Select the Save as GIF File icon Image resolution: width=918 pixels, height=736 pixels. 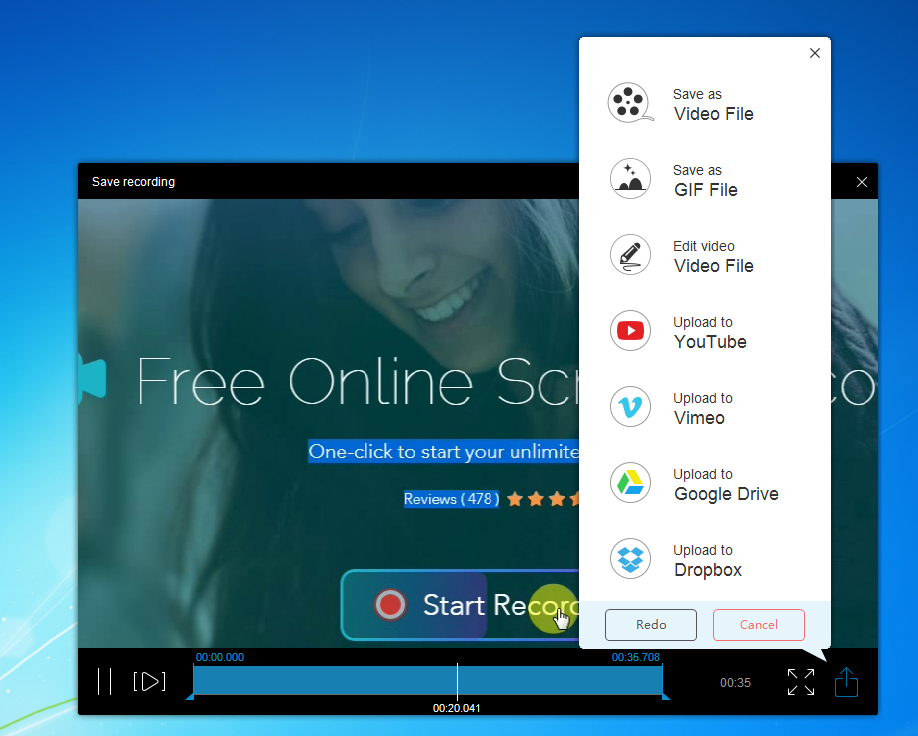630,179
